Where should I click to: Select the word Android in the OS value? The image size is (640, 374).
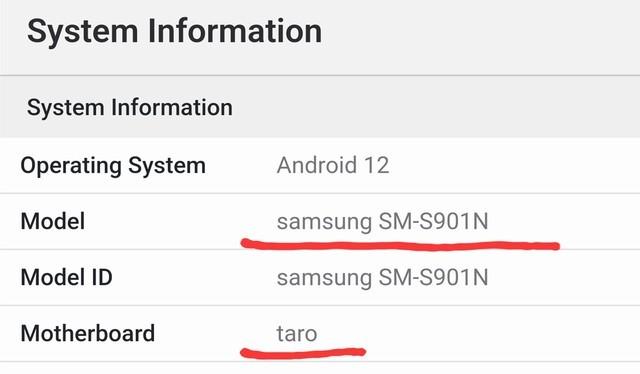point(317,165)
